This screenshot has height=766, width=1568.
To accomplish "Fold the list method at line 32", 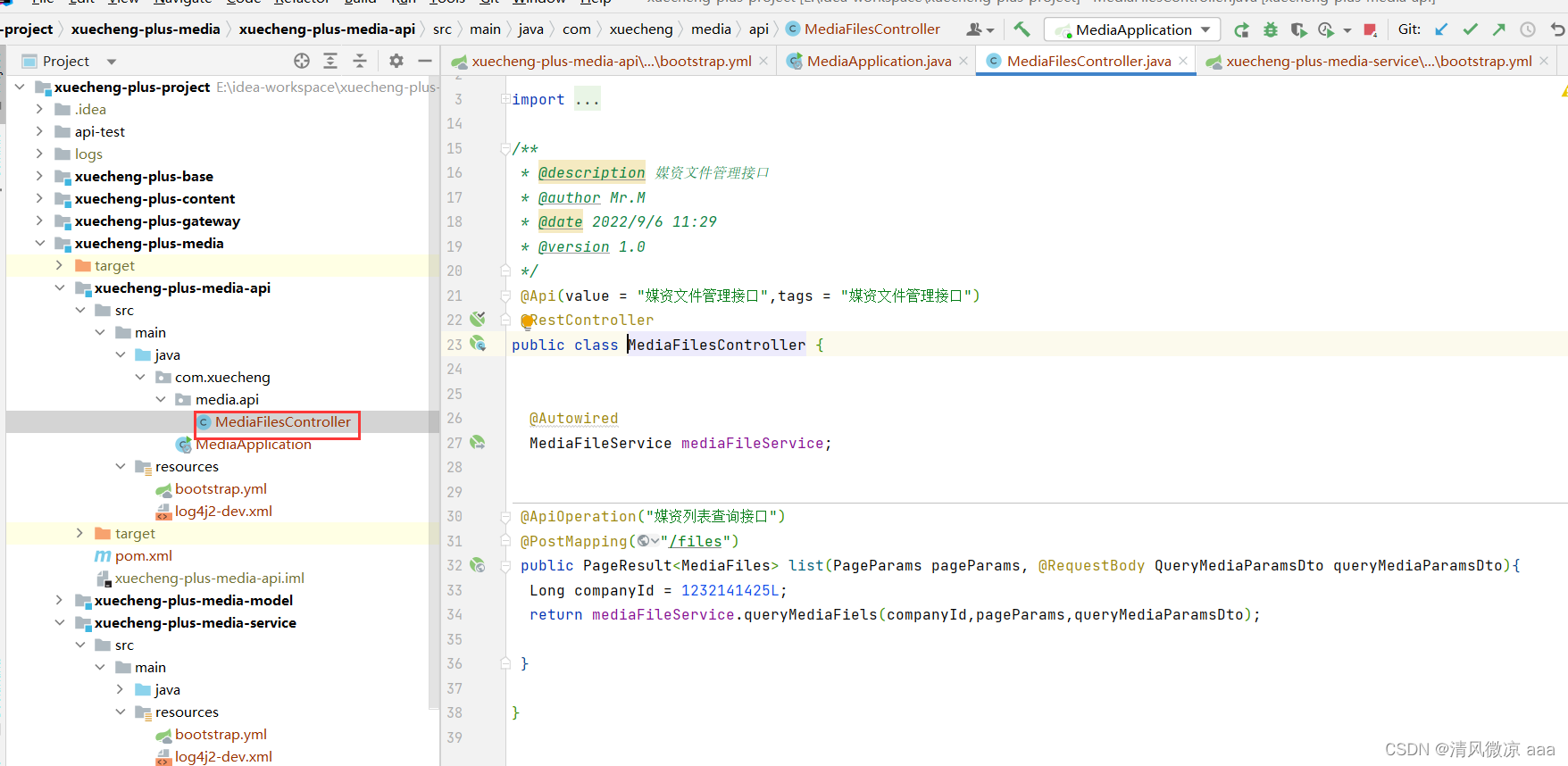I will click(x=505, y=565).
